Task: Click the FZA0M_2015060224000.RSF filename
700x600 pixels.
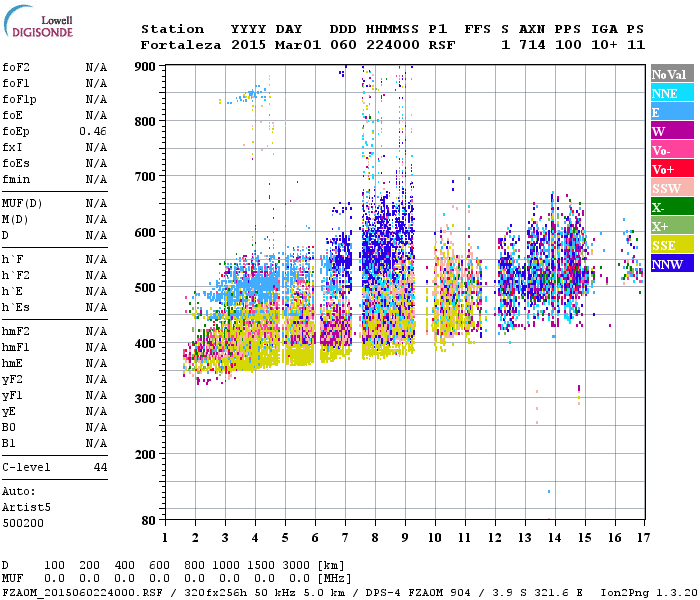Action: click(82, 592)
